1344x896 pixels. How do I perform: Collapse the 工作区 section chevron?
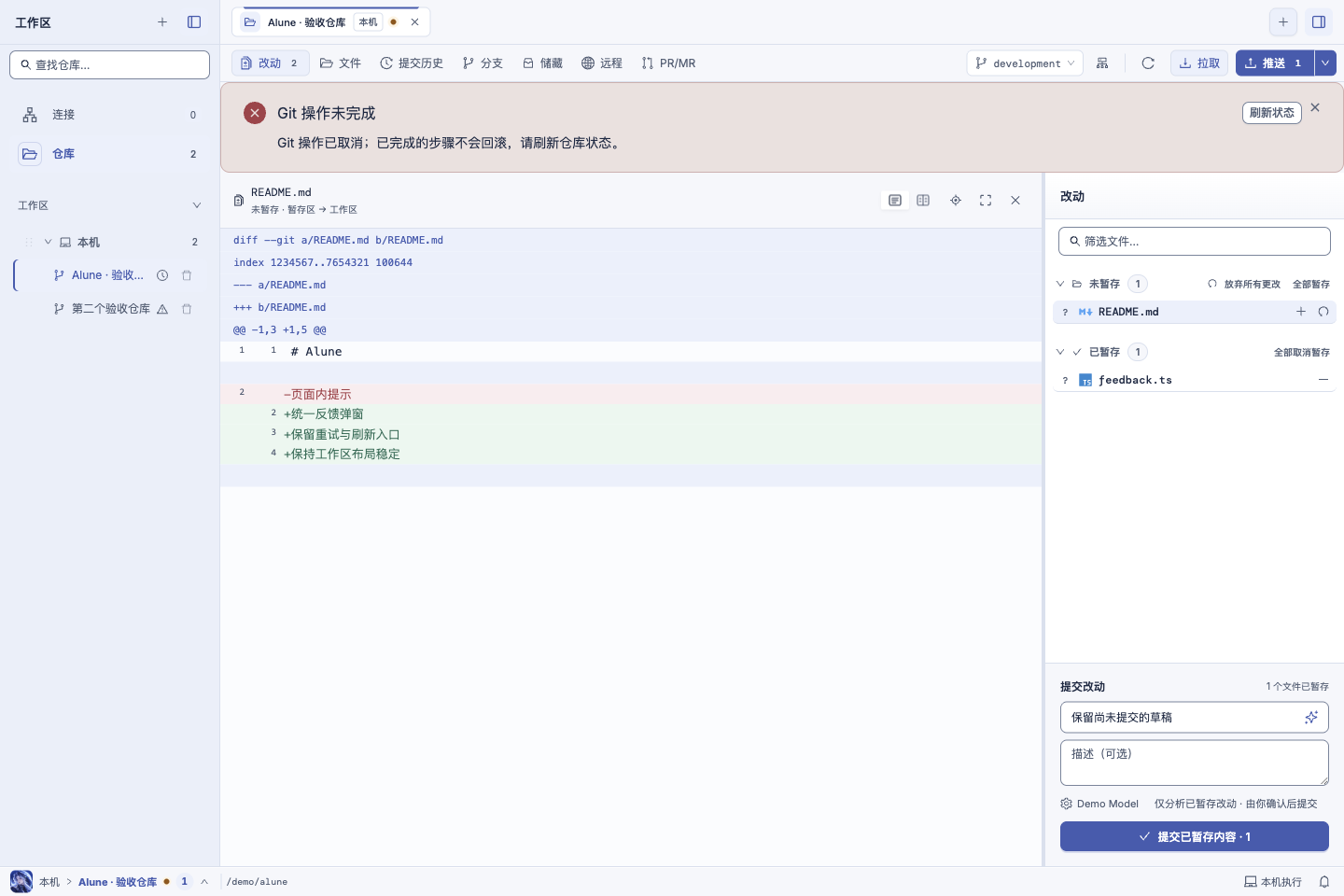[196, 205]
